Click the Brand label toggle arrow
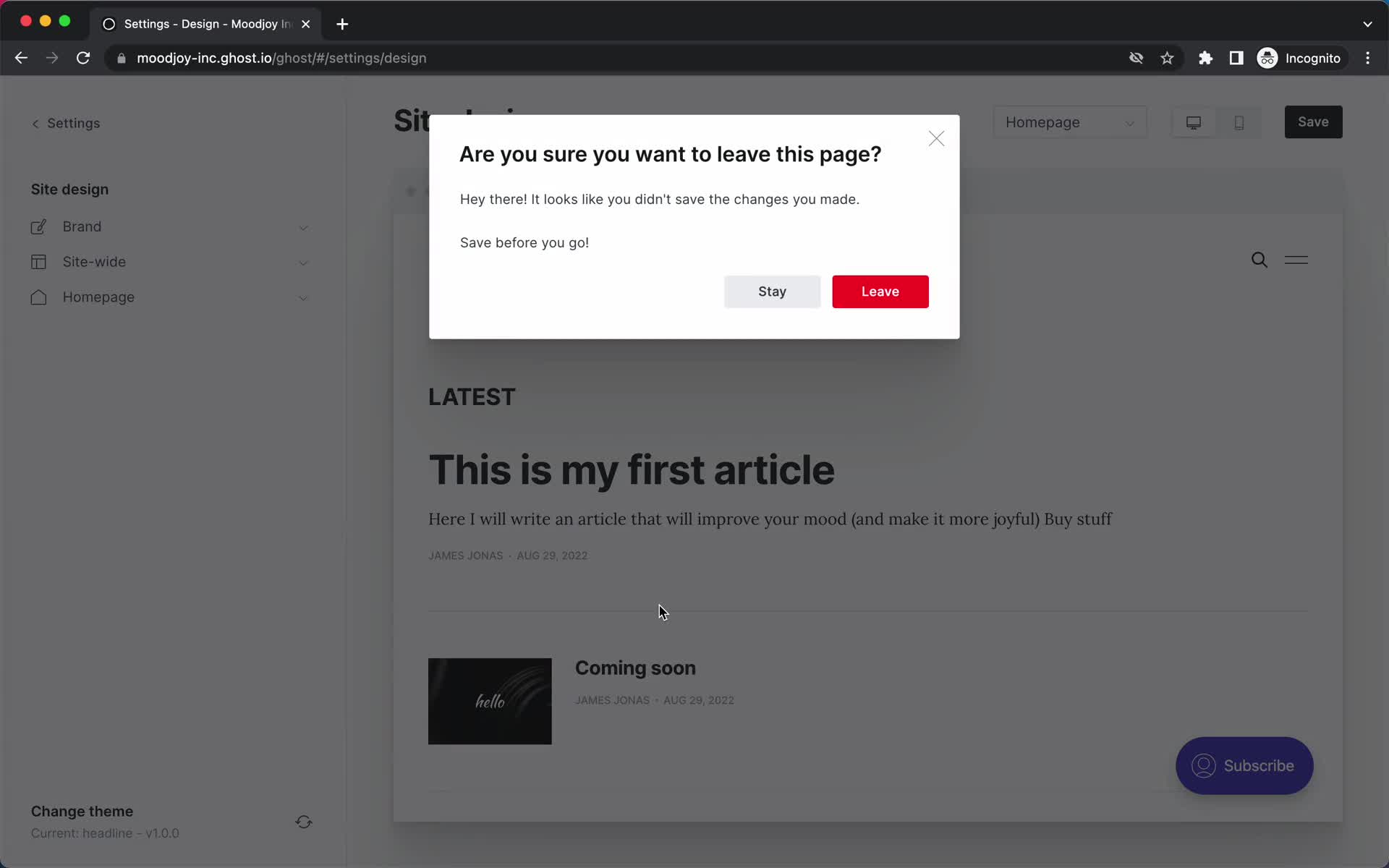This screenshot has height=868, width=1389. (x=304, y=226)
